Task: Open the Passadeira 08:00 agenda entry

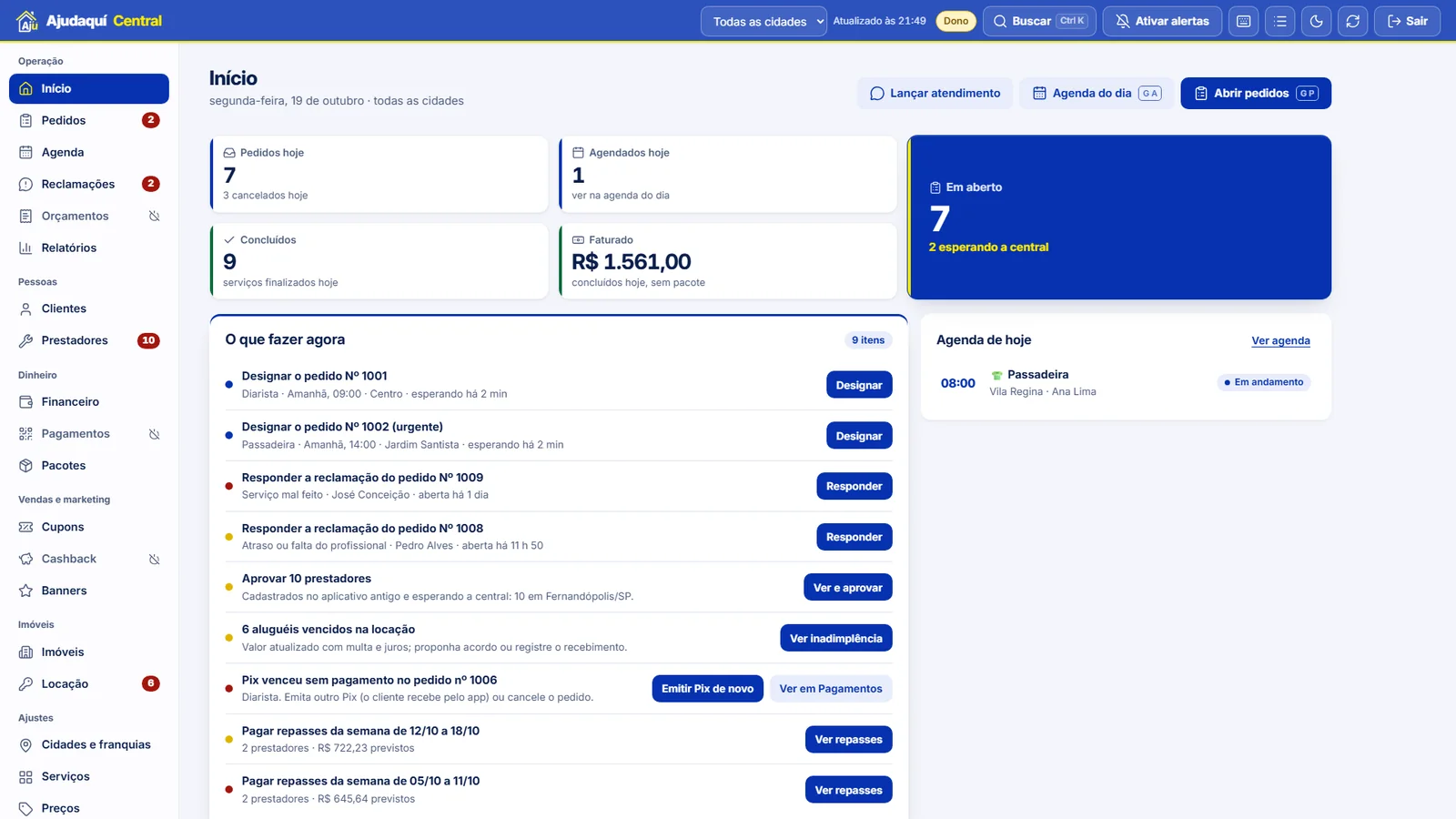Action: tap(1126, 383)
